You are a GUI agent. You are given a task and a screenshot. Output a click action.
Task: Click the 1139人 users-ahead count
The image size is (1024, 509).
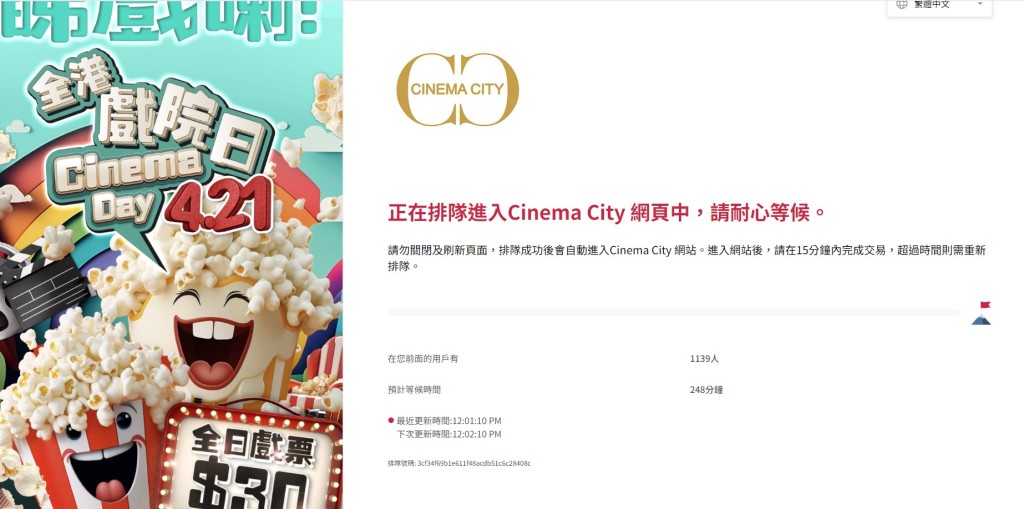point(704,359)
